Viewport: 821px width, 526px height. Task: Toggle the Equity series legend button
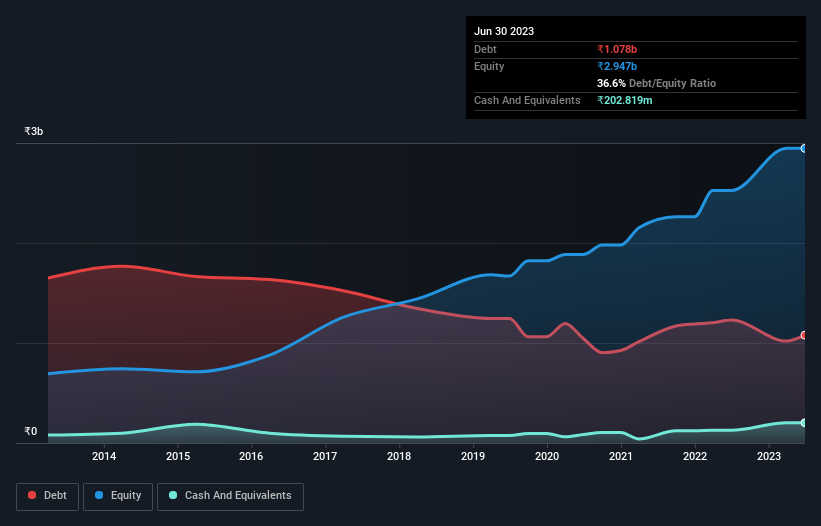(x=118, y=496)
